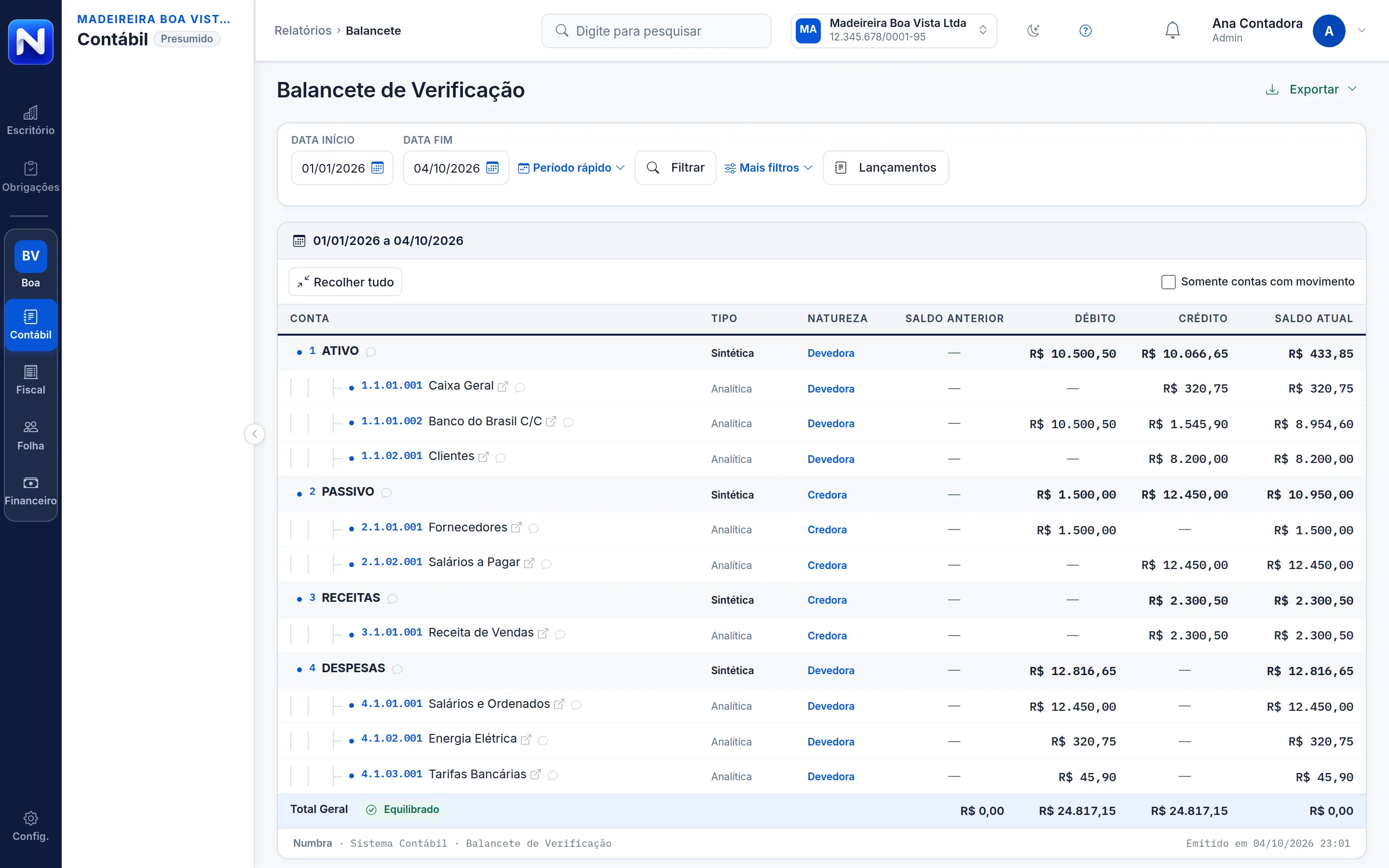The width and height of the screenshot is (1389, 868).
Task: Open external link for Tarifas Bancárias
Action: [535, 774]
